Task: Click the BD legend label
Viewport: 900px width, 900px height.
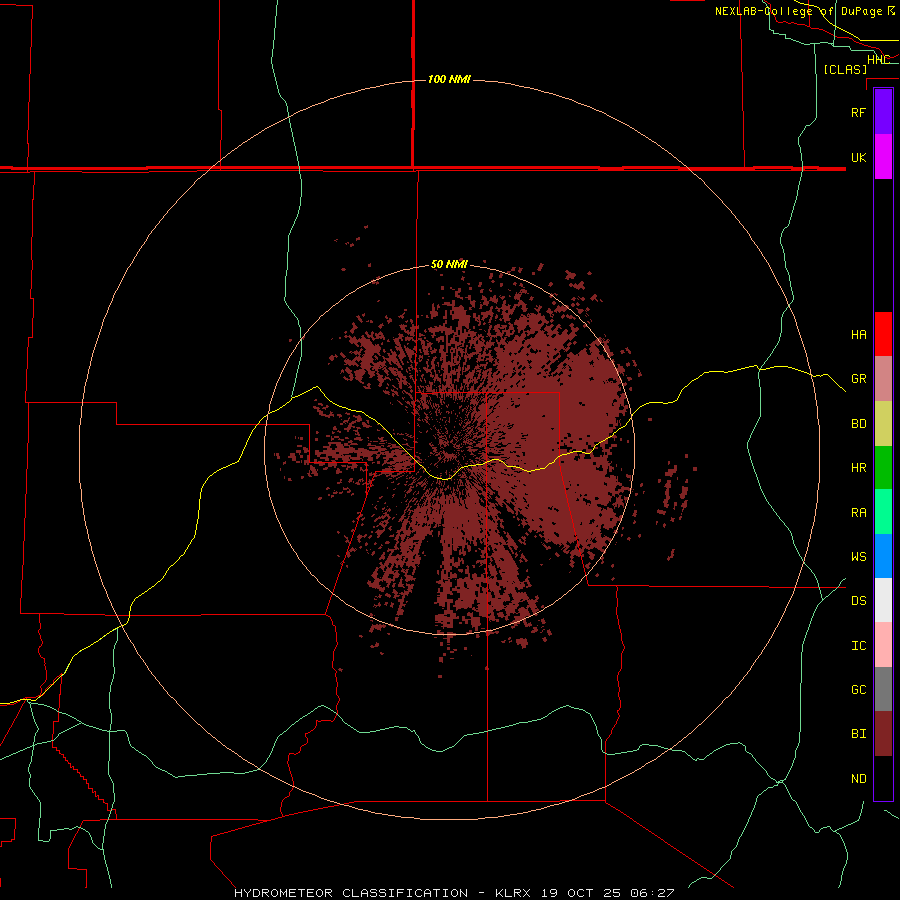Action: coord(858,424)
